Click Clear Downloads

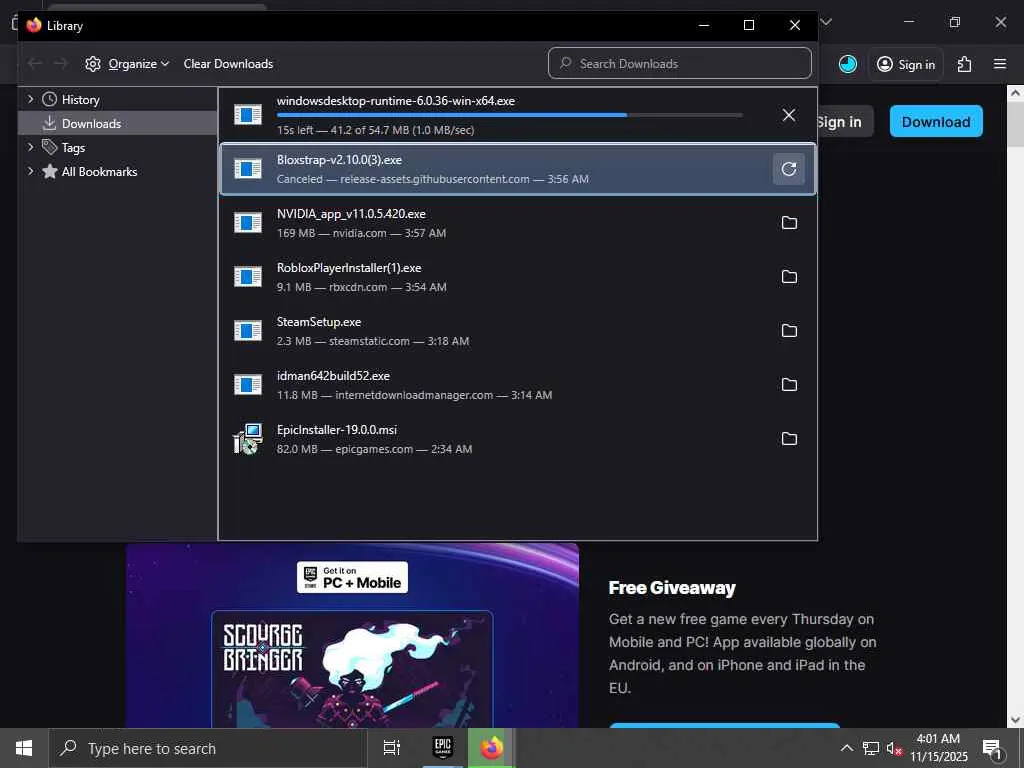[228, 63]
